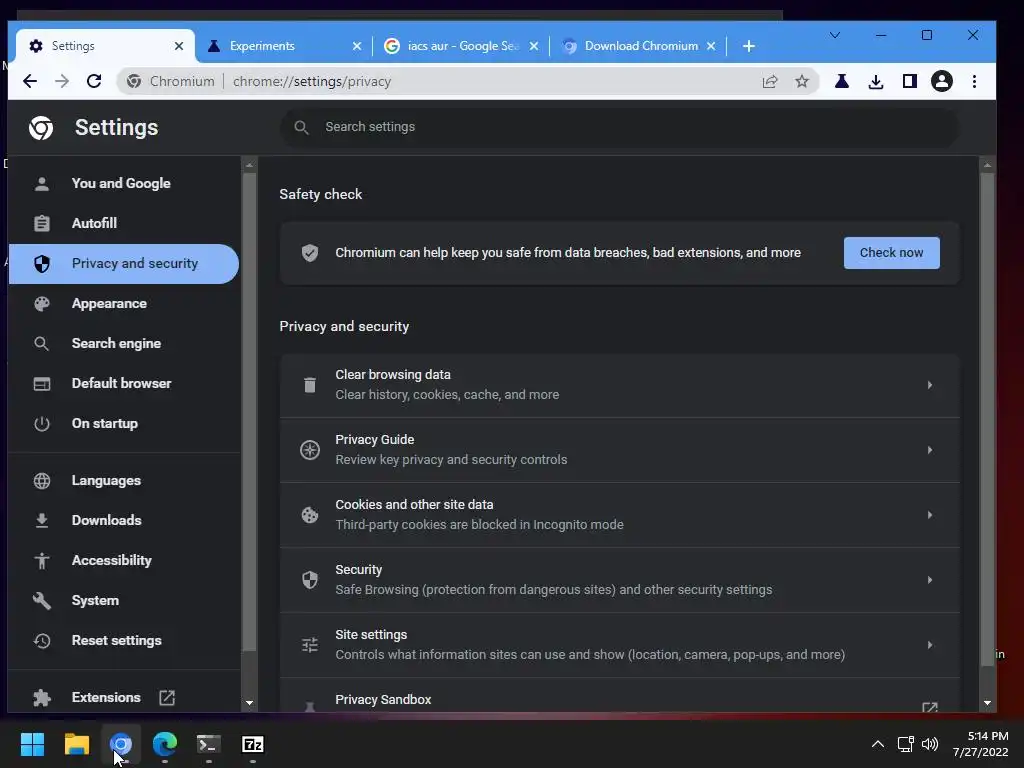
Task: Open the volume control in tray
Action: [930, 744]
